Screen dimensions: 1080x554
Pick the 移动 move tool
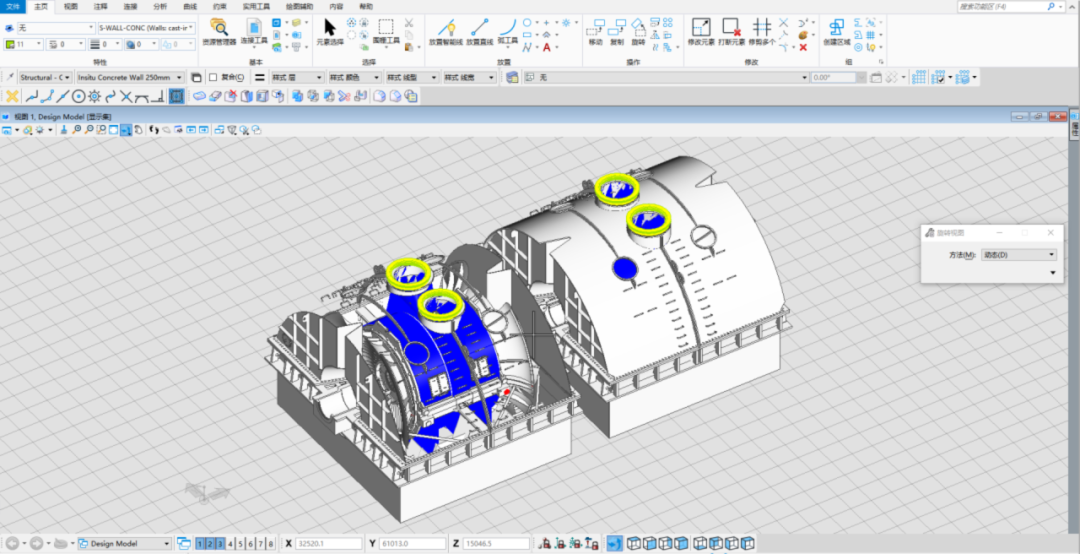click(596, 32)
